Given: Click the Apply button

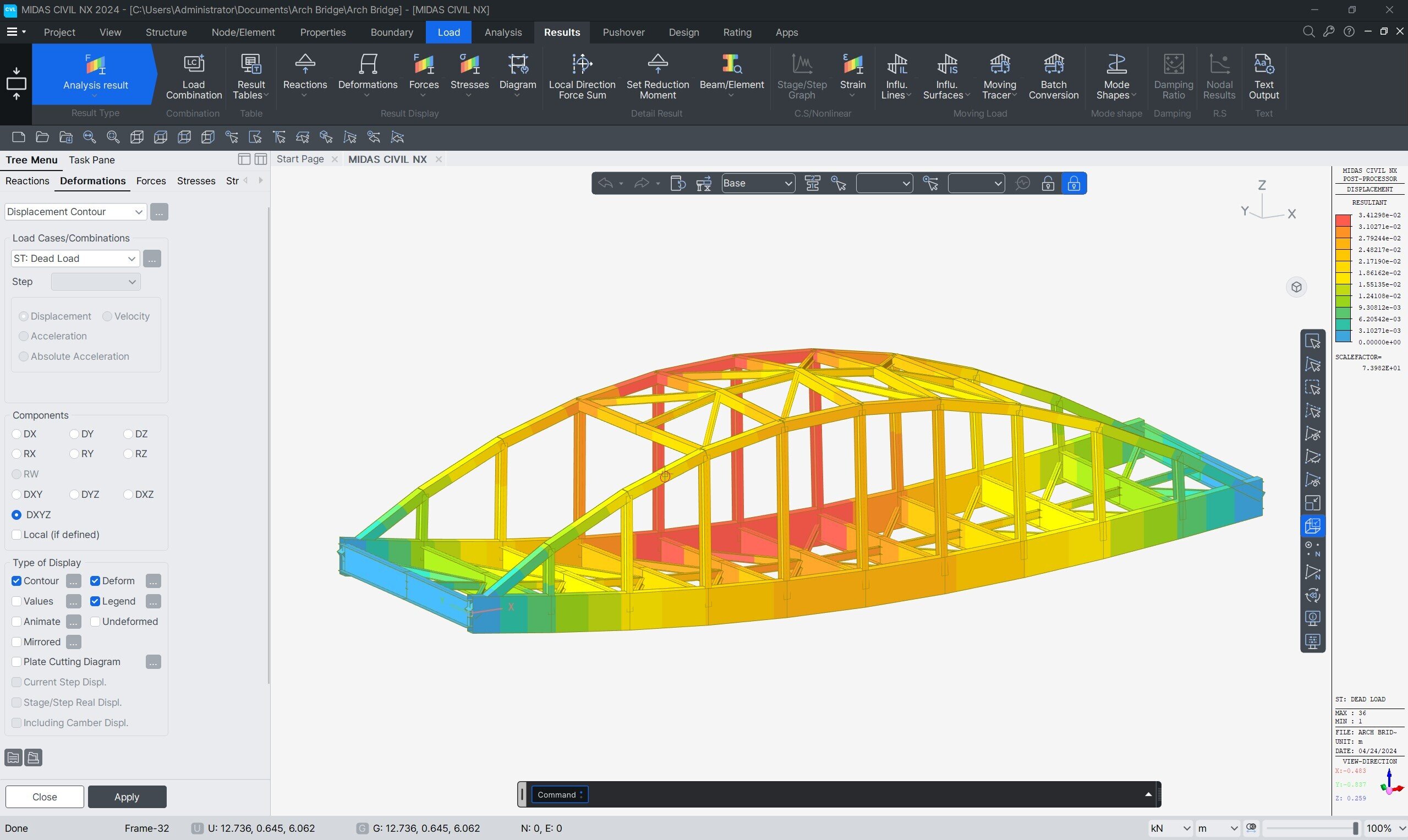Looking at the screenshot, I should pos(127,797).
